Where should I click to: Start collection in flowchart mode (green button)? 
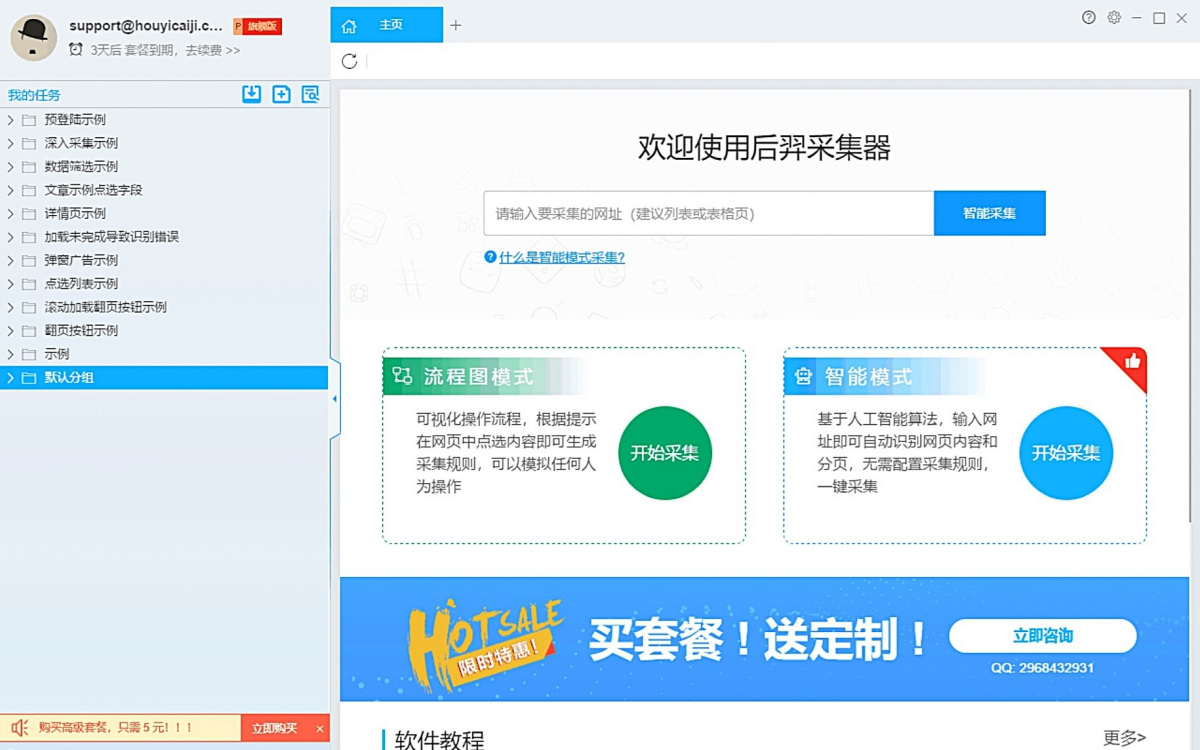pos(664,453)
